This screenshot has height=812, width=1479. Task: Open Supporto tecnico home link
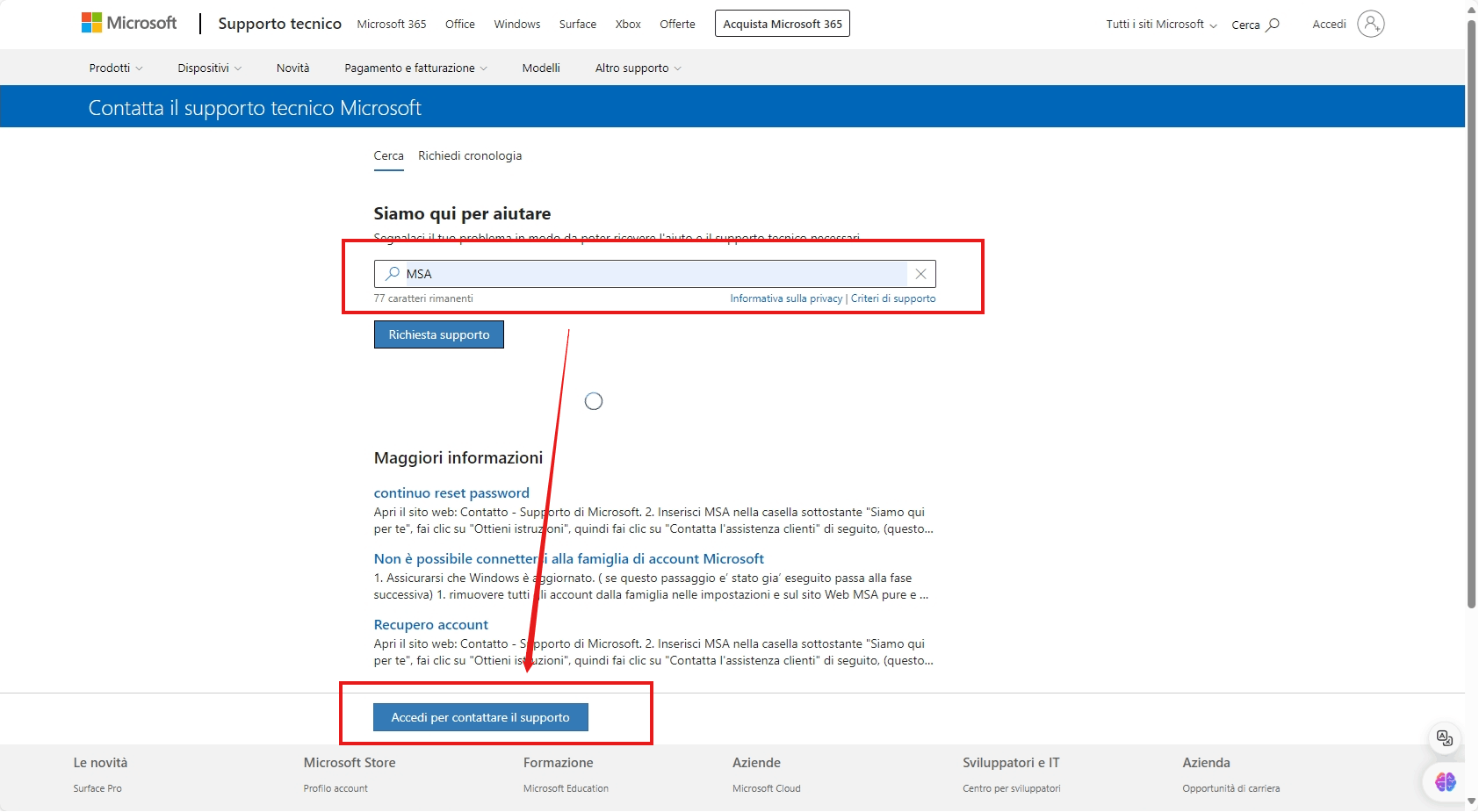coord(279,24)
